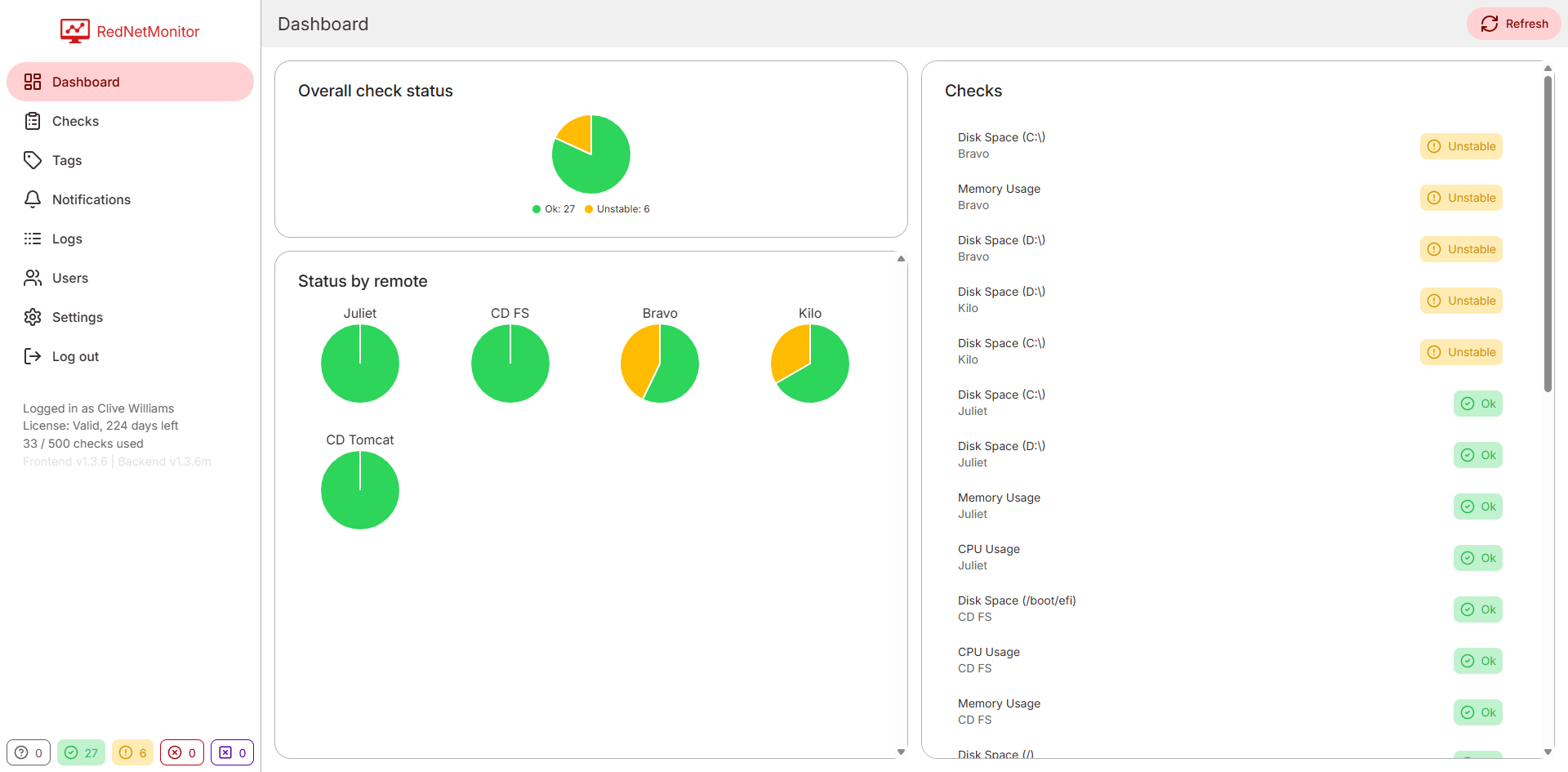Select the Memory Usage Bravo check
The image size is (1568, 772).
(1230, 198)
